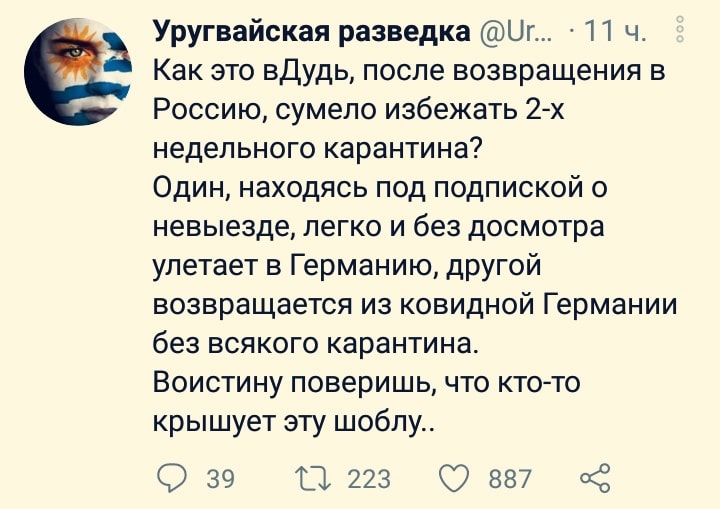
Task: Click the first line mentioning вДудь
Action: coord(409,73)
